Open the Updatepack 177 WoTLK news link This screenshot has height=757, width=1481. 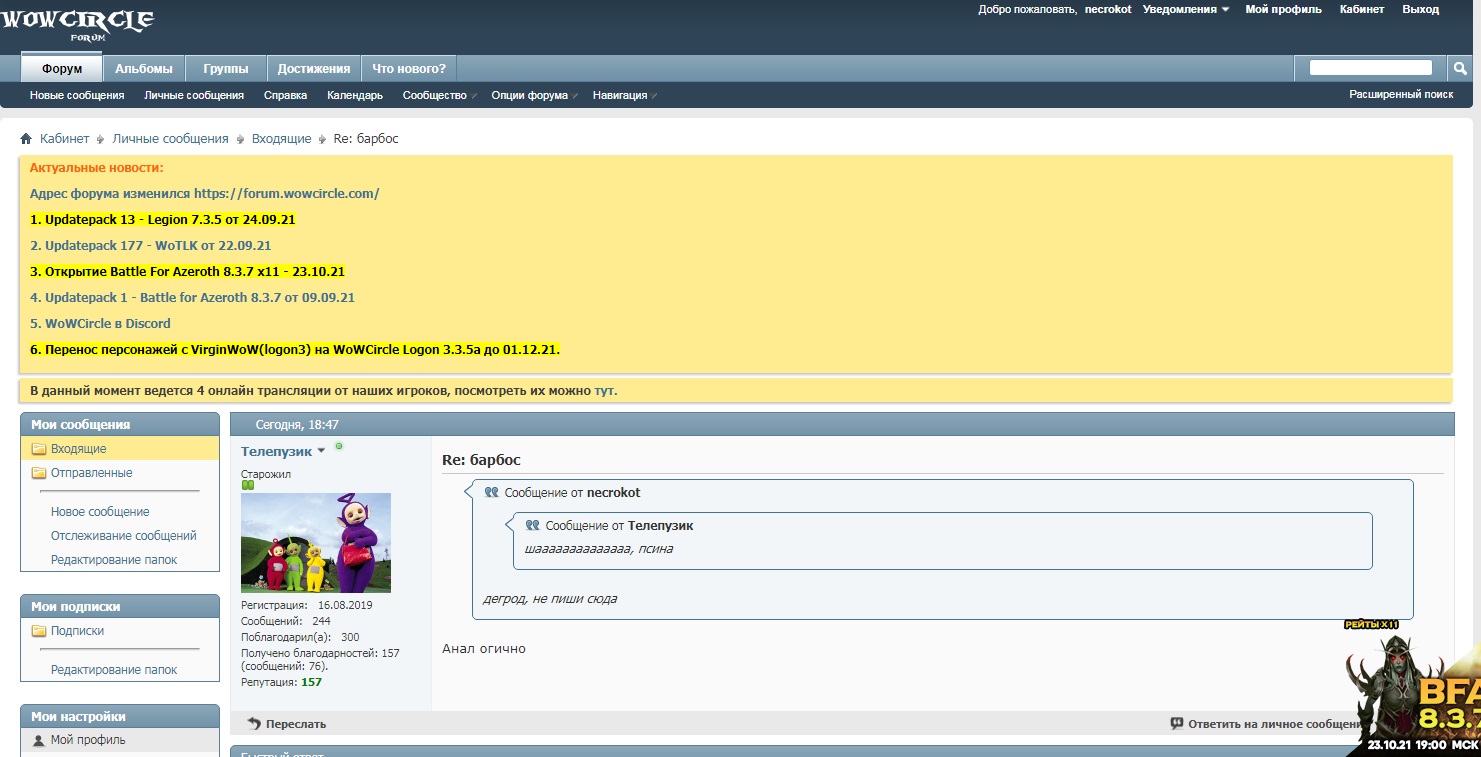150,245
